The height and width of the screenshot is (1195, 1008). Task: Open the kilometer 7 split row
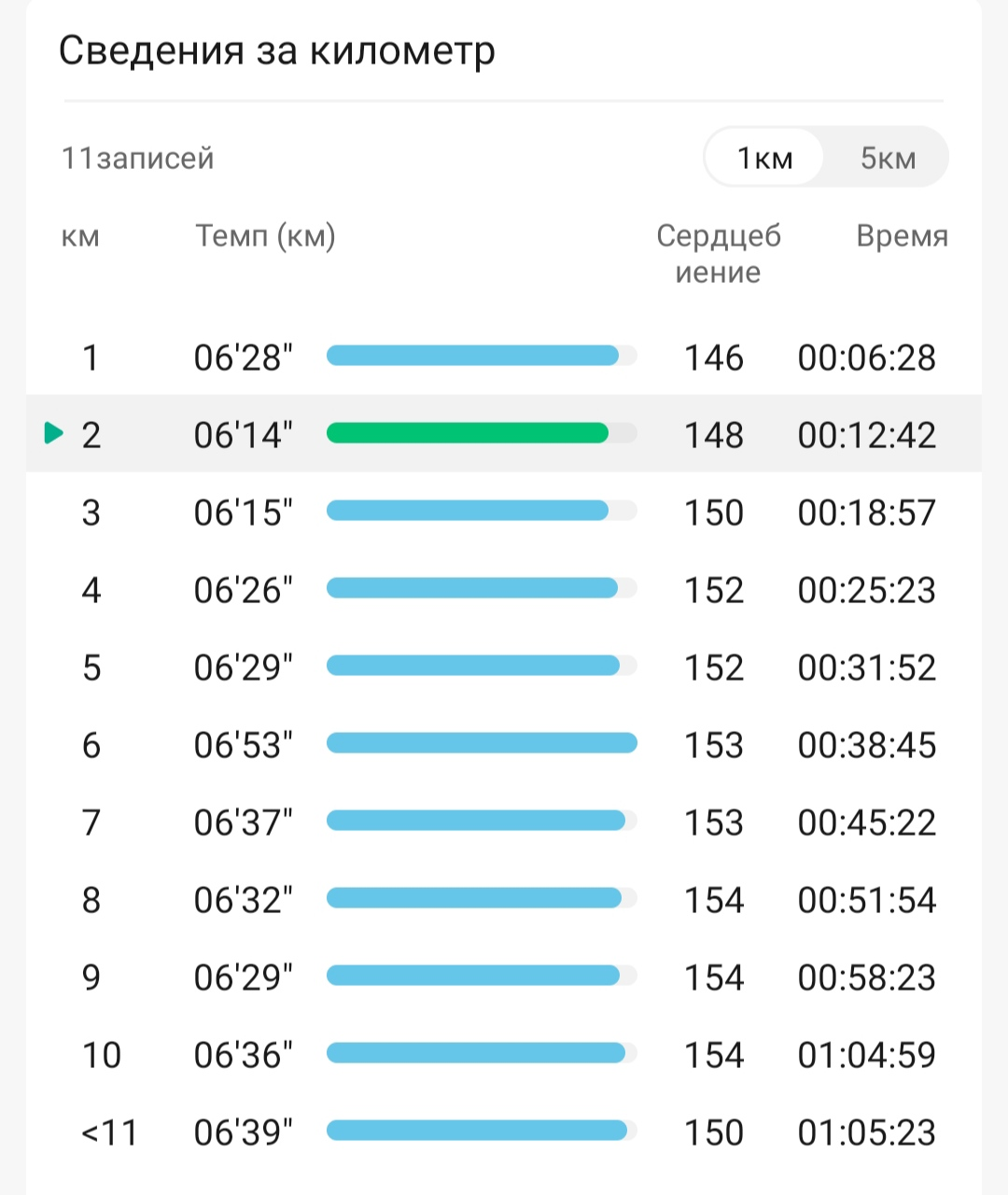(504, 822)
